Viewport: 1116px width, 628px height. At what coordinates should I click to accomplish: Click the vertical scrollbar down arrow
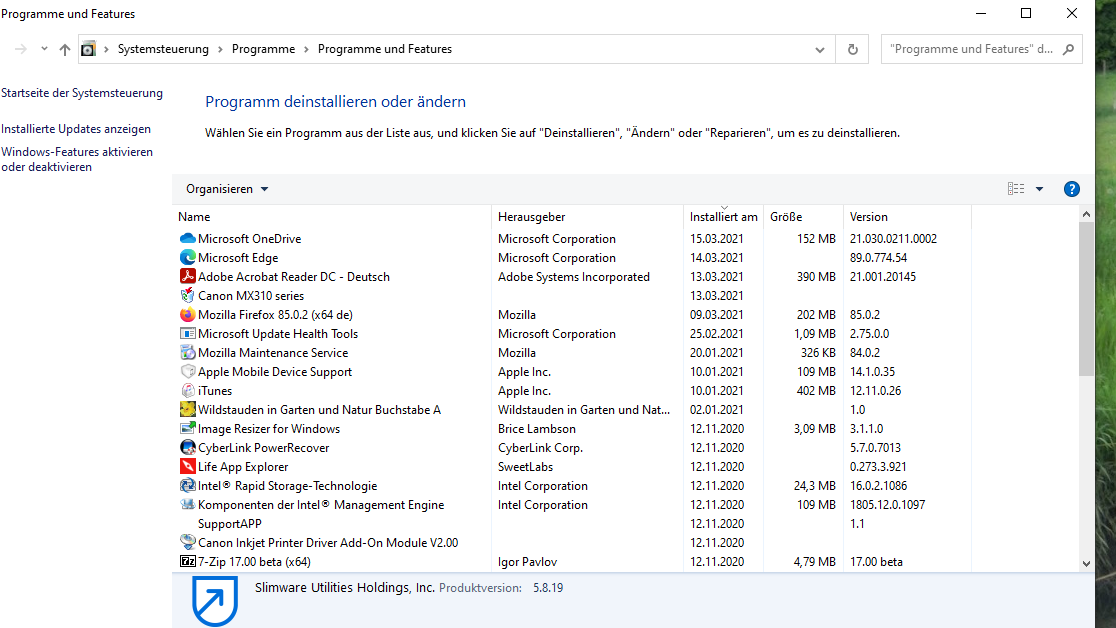pos(1087,564)
